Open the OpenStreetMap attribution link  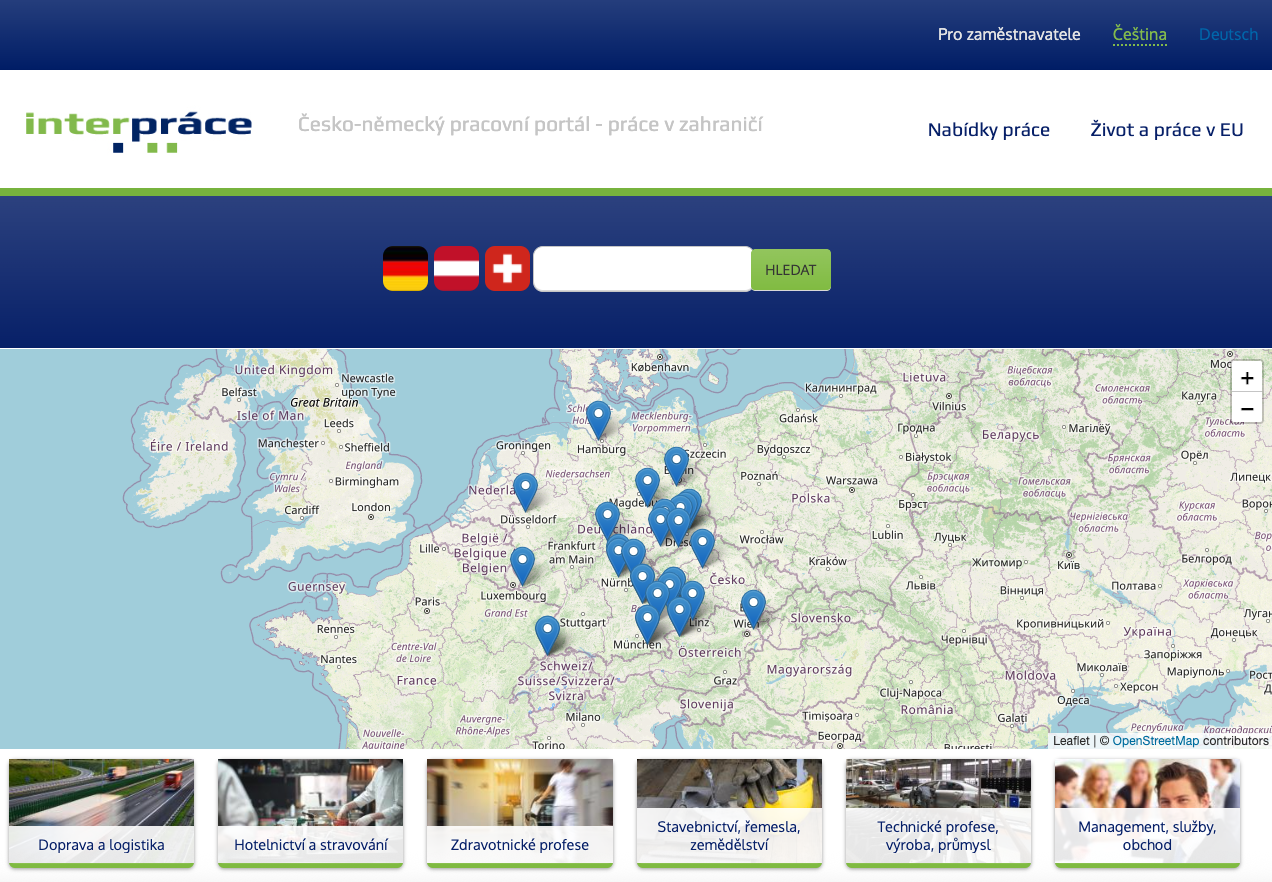(1155, 741)
